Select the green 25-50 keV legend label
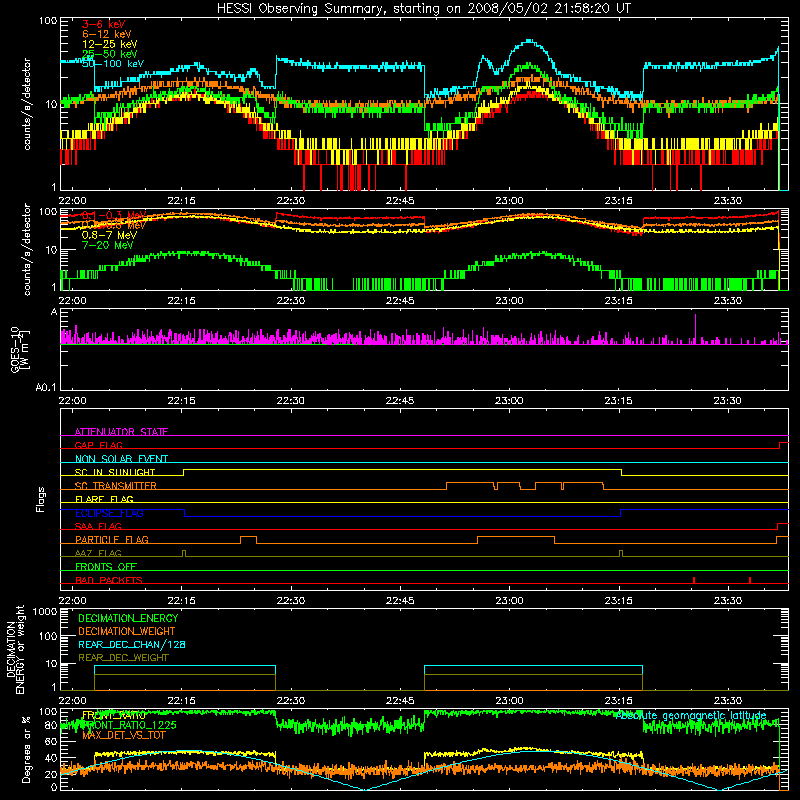This screenshot has height=800, width=800. coord(110,54)
